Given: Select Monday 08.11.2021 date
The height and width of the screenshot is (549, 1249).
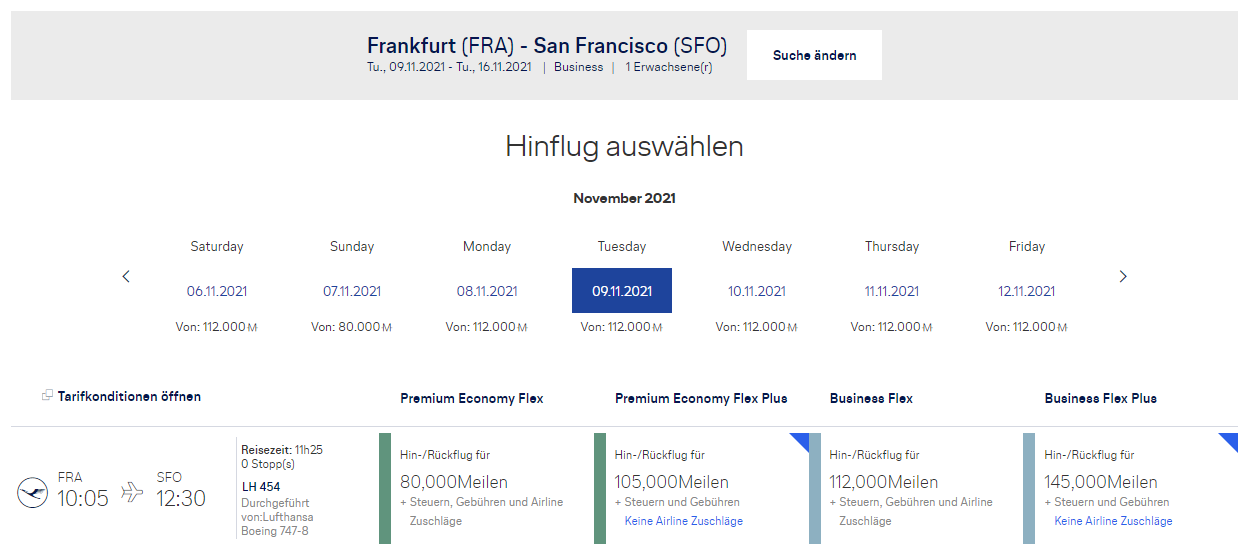Looking at the screenshot, I should point(487,291).
